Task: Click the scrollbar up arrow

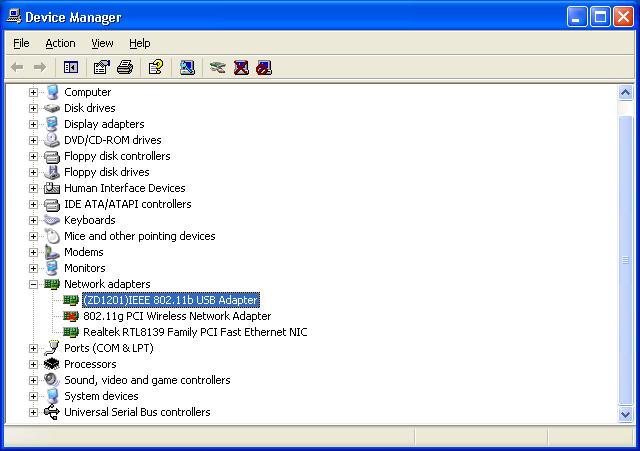Action: [625, 93]
